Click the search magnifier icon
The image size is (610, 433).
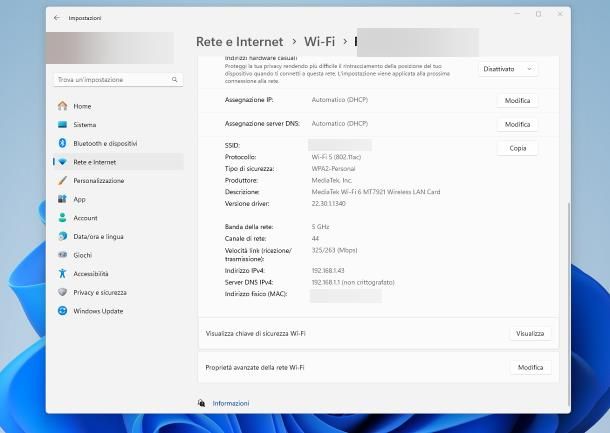[175, 79]
